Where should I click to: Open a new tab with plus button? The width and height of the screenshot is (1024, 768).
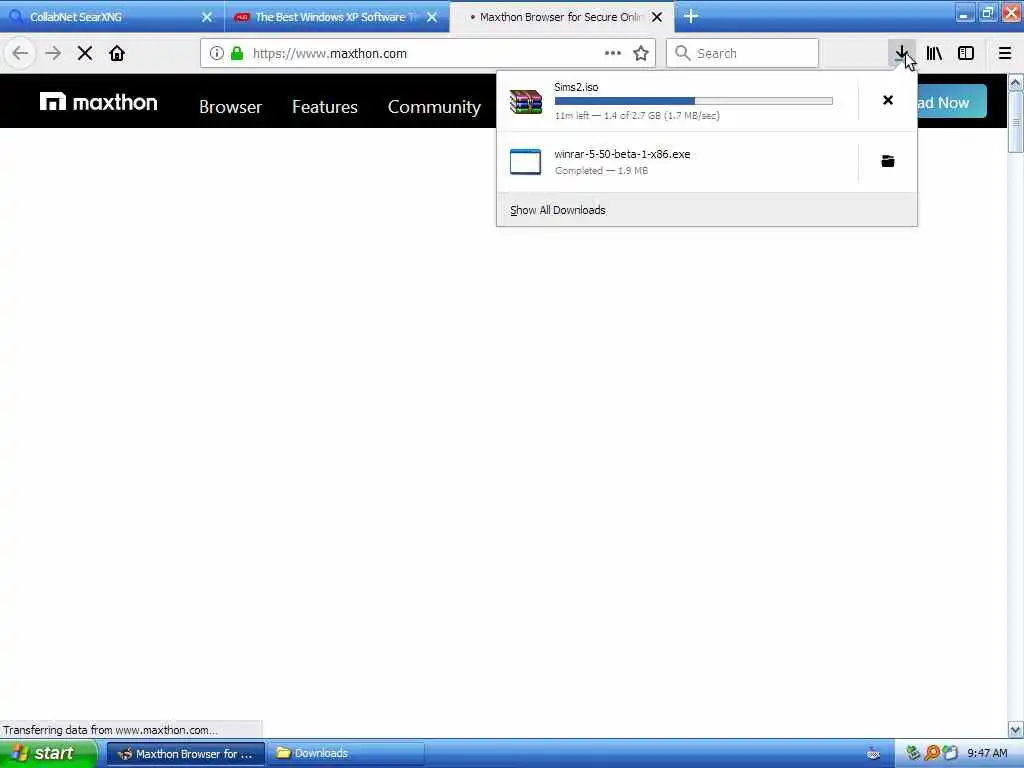click(691, 16)
